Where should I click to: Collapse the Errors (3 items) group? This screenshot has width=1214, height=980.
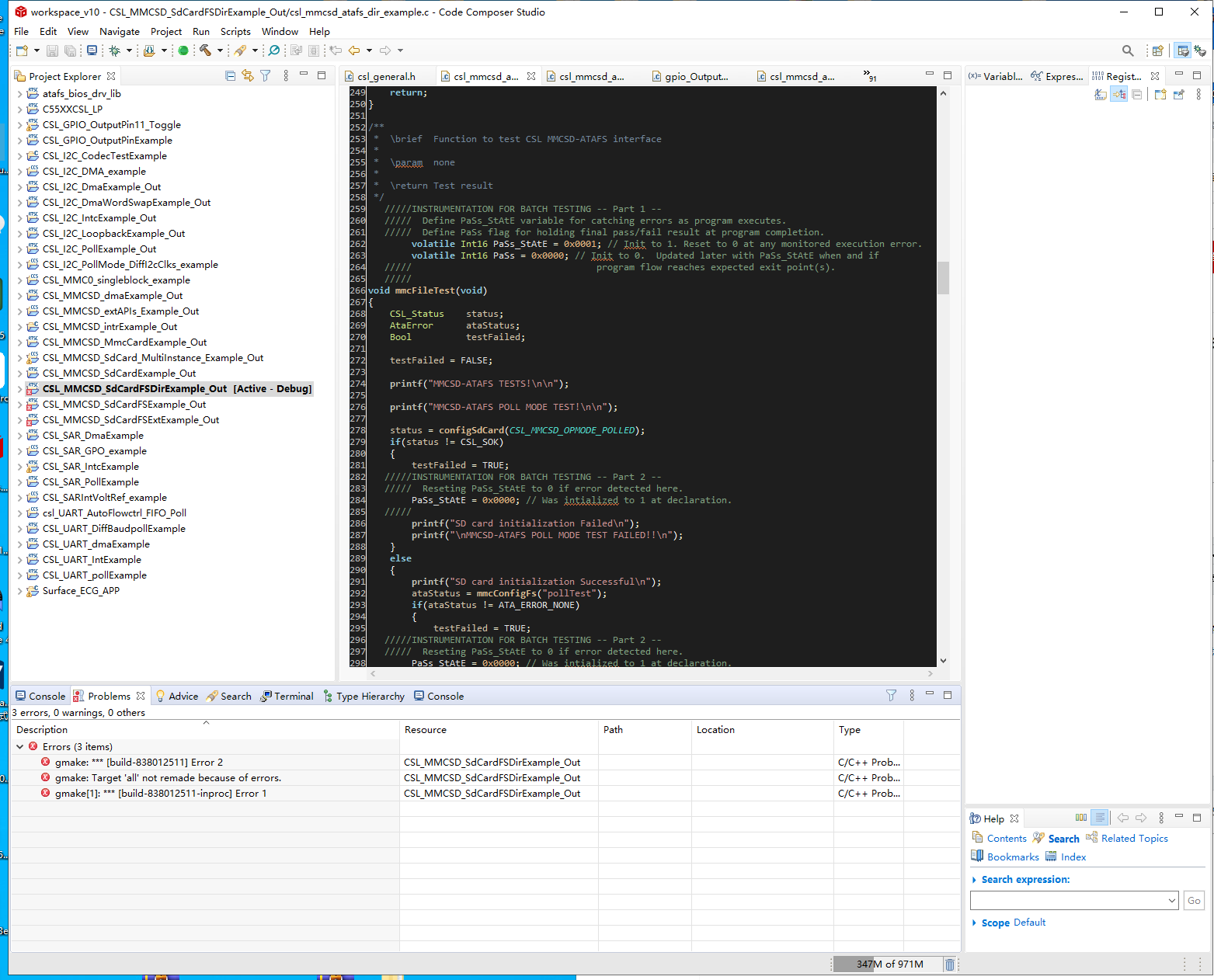19,747
